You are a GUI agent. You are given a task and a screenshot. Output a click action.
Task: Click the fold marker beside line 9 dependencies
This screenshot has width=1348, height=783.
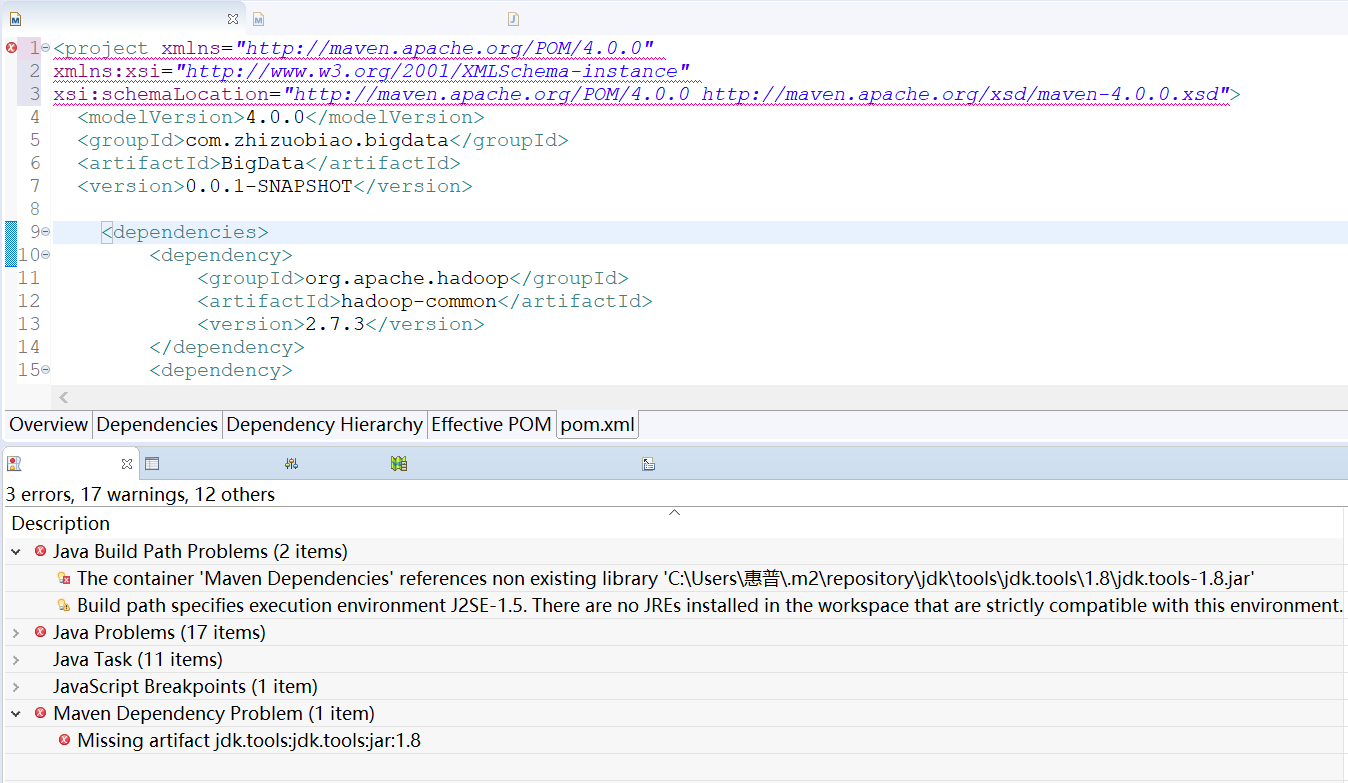(x=47, y=231)
